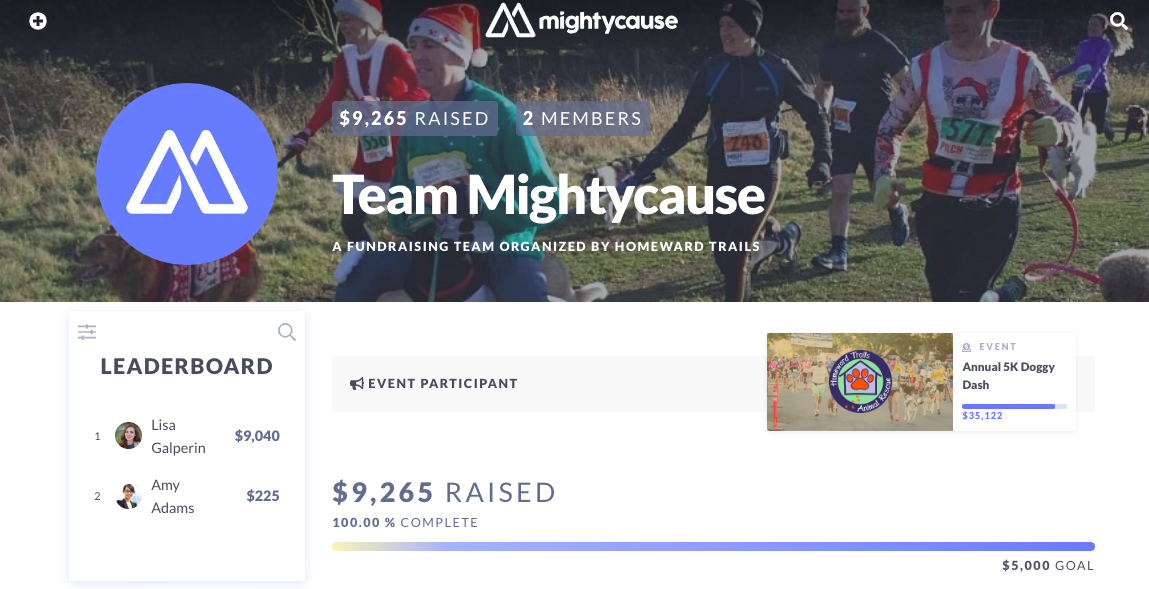Click the small event badge icon
The image size is (1149, 589).
point(967,347)
